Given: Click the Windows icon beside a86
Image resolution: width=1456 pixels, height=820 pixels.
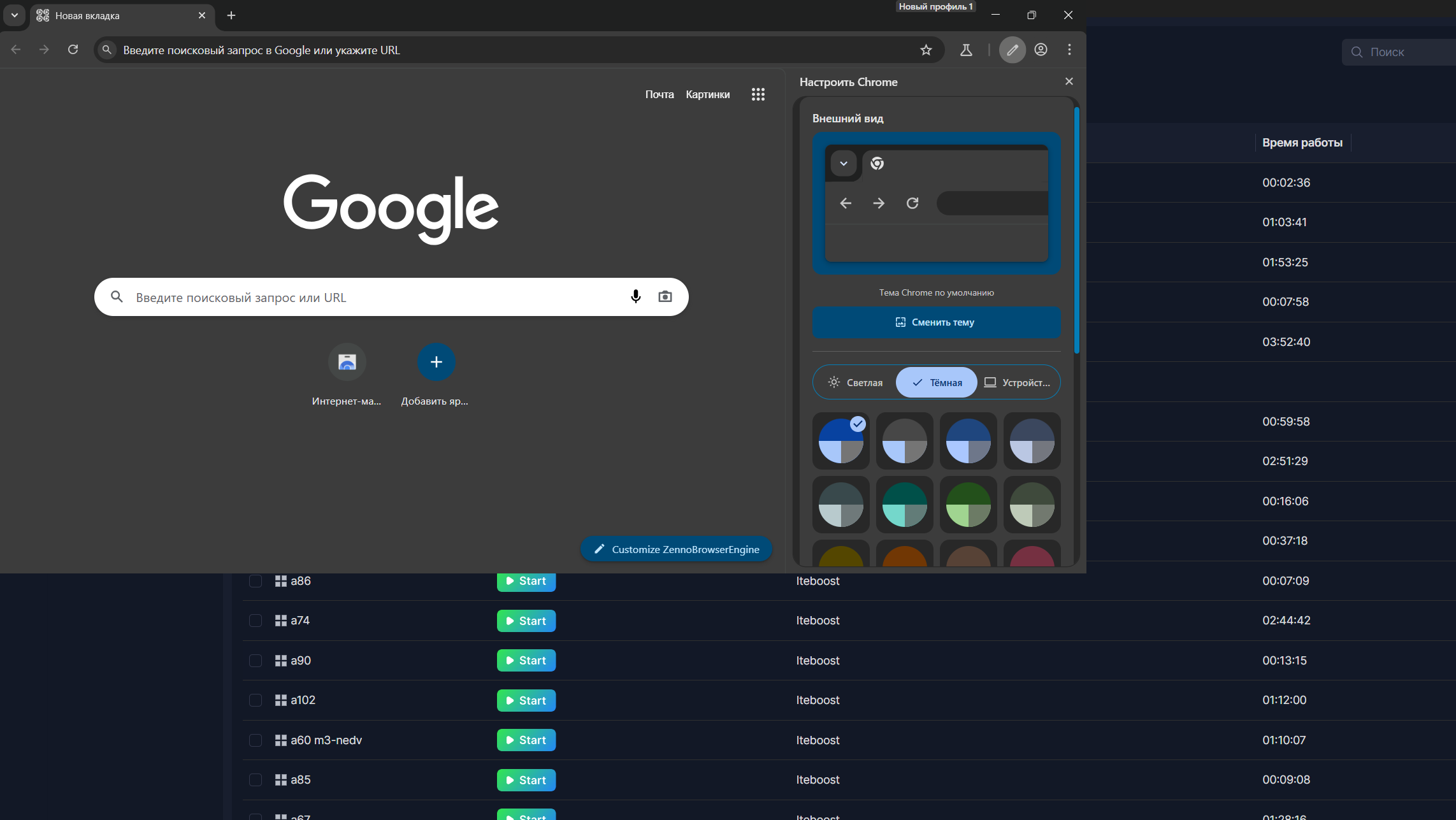Looking at the screenshot, I should [x=280, y=581].
